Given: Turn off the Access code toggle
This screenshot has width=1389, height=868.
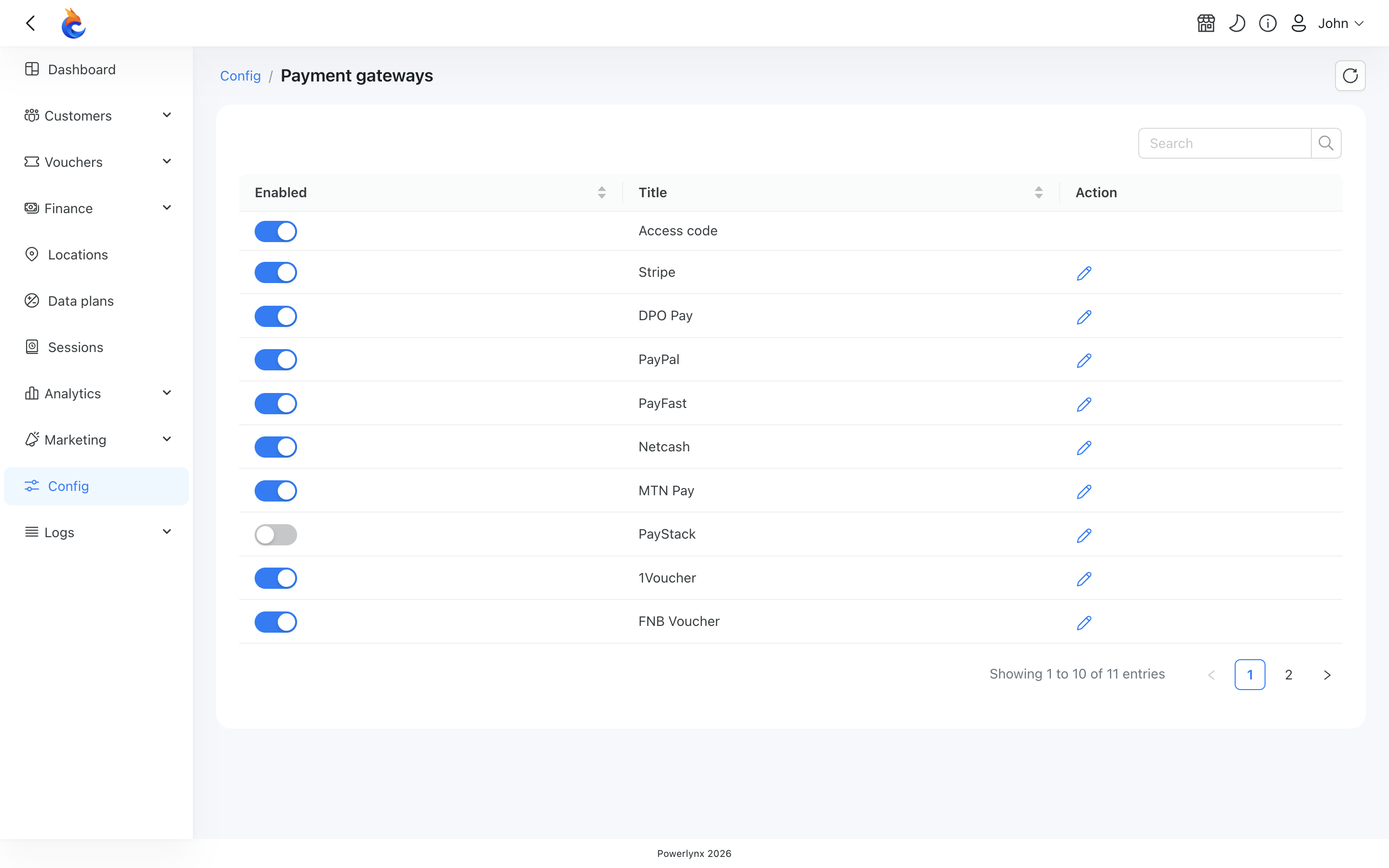Looking at the screenshot, I should 275,231.
